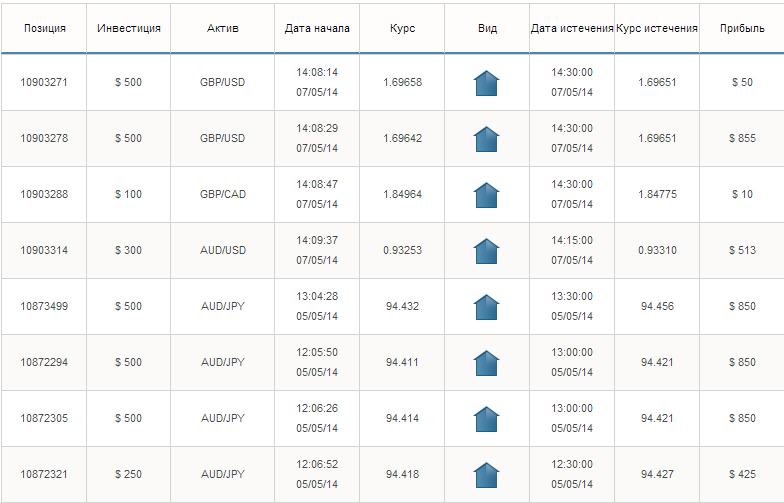Click the rate value 94.418
Screen dimensions: 784x503
point(402,474)
